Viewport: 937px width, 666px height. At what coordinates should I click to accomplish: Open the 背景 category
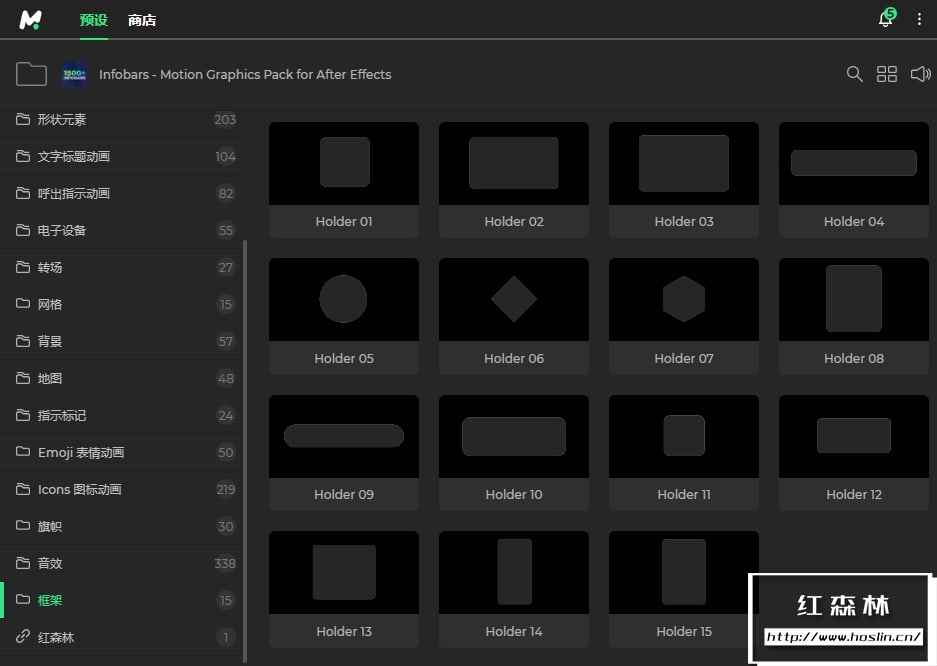coord(121,342)
